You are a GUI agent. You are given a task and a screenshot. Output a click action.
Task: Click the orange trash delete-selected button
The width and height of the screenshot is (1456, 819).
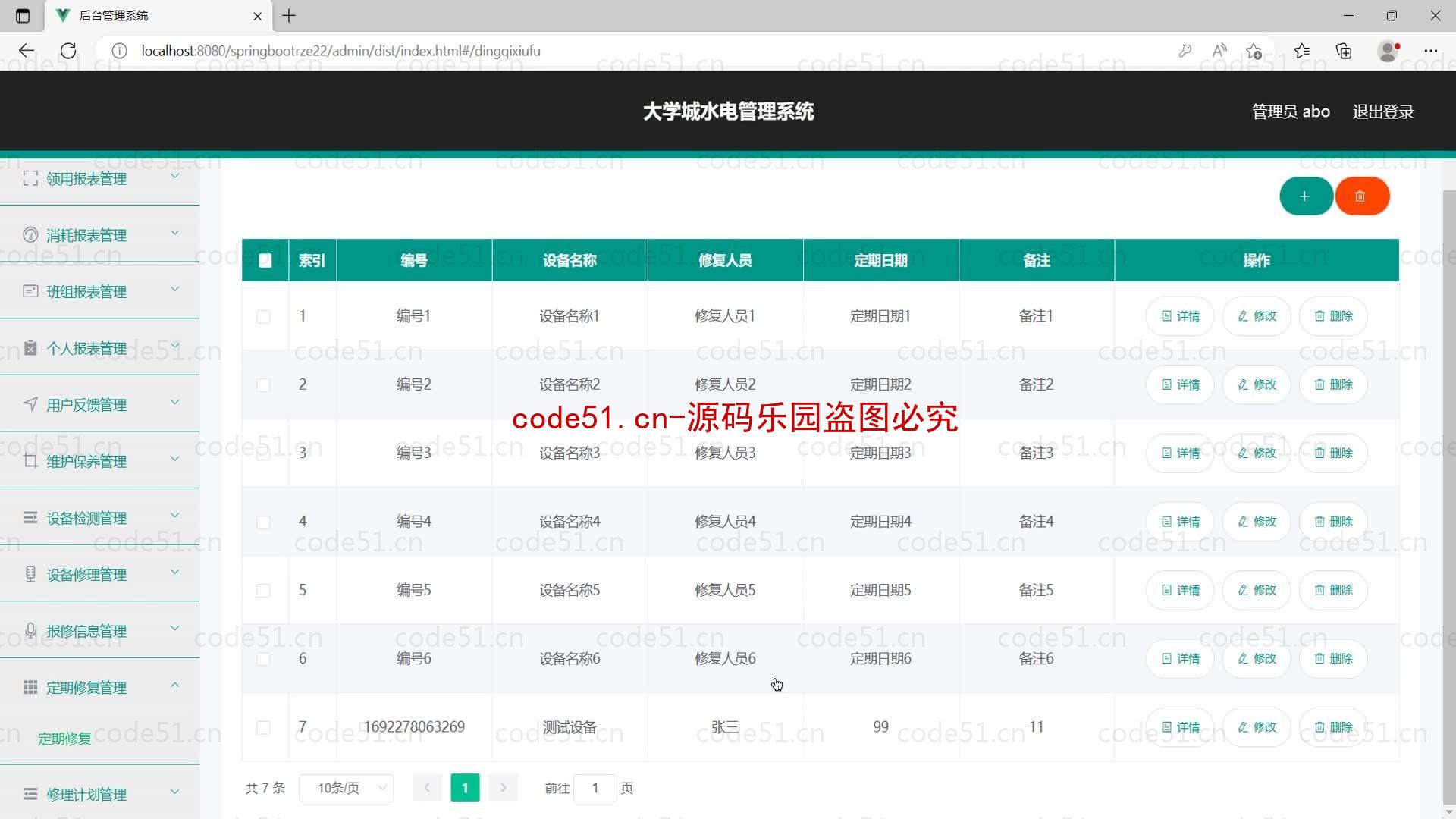(x=1361, y=196)
